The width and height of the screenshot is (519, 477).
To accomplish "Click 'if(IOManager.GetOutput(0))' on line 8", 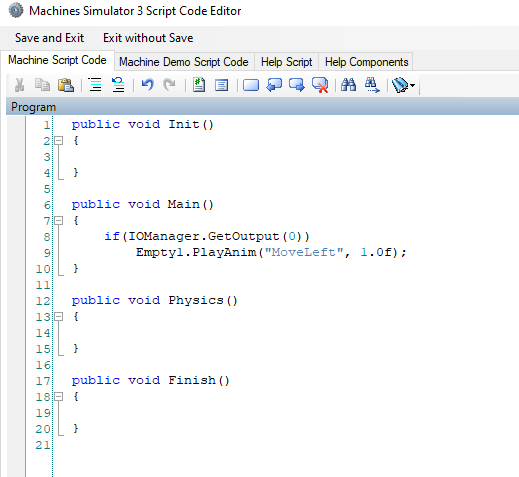I will 207,237.
